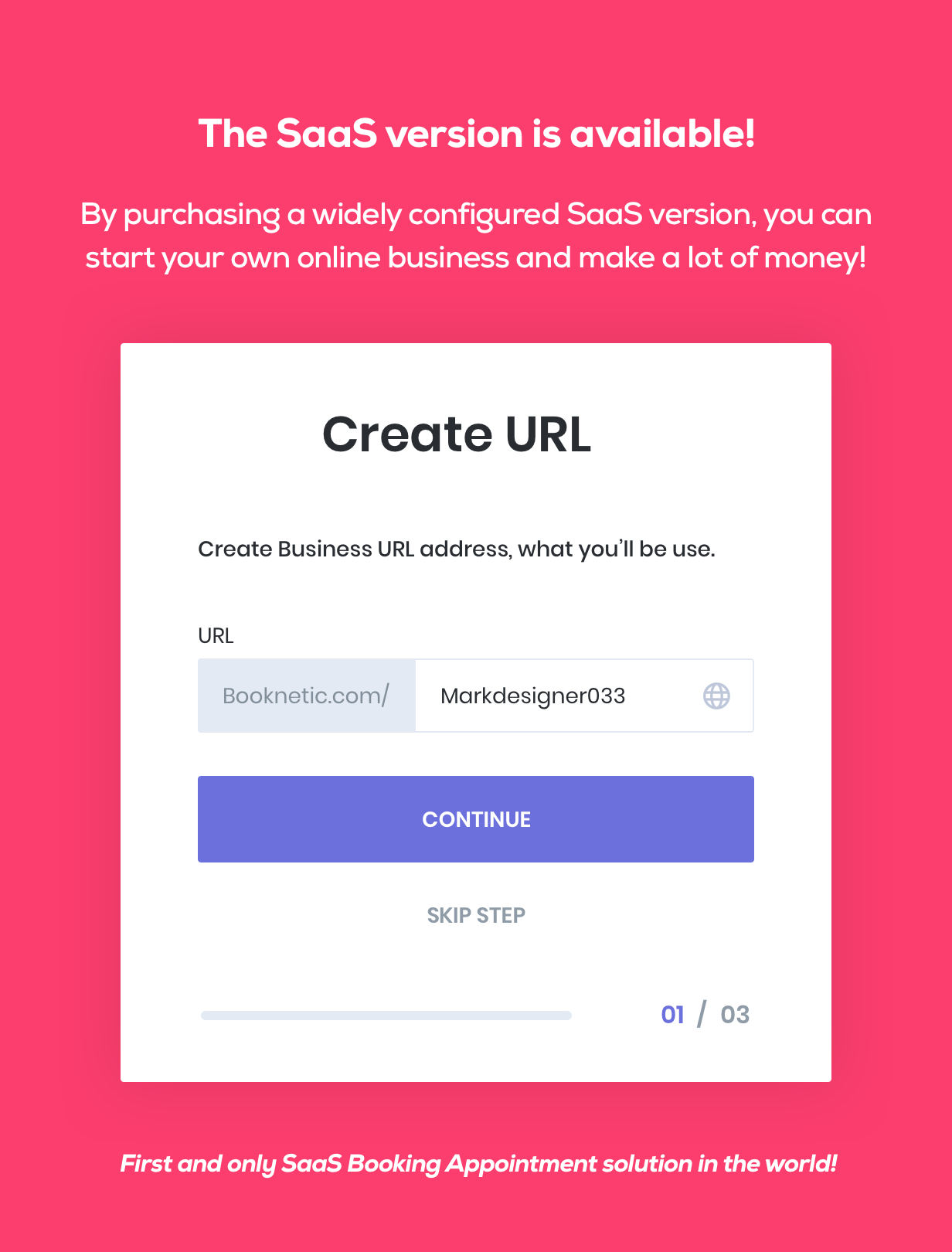Click the word 'available!' in the headline

tap(662, 134)
